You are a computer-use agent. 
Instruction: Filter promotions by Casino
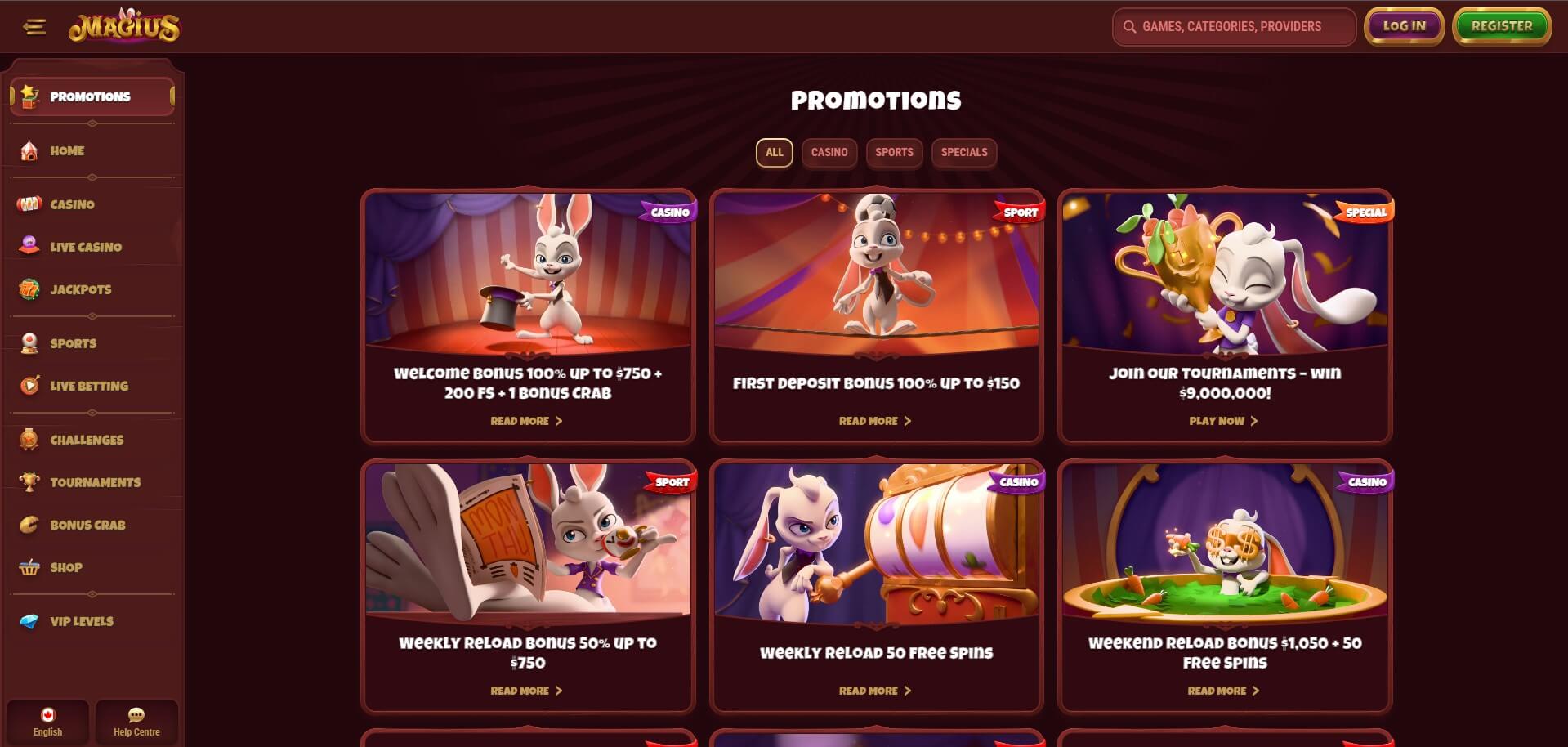829,152
